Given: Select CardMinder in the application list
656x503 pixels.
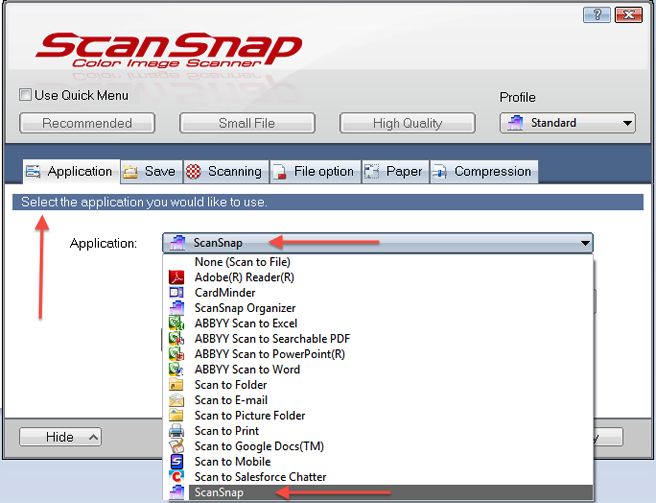Looking at the screenshot, I should (x=378, y=293).
